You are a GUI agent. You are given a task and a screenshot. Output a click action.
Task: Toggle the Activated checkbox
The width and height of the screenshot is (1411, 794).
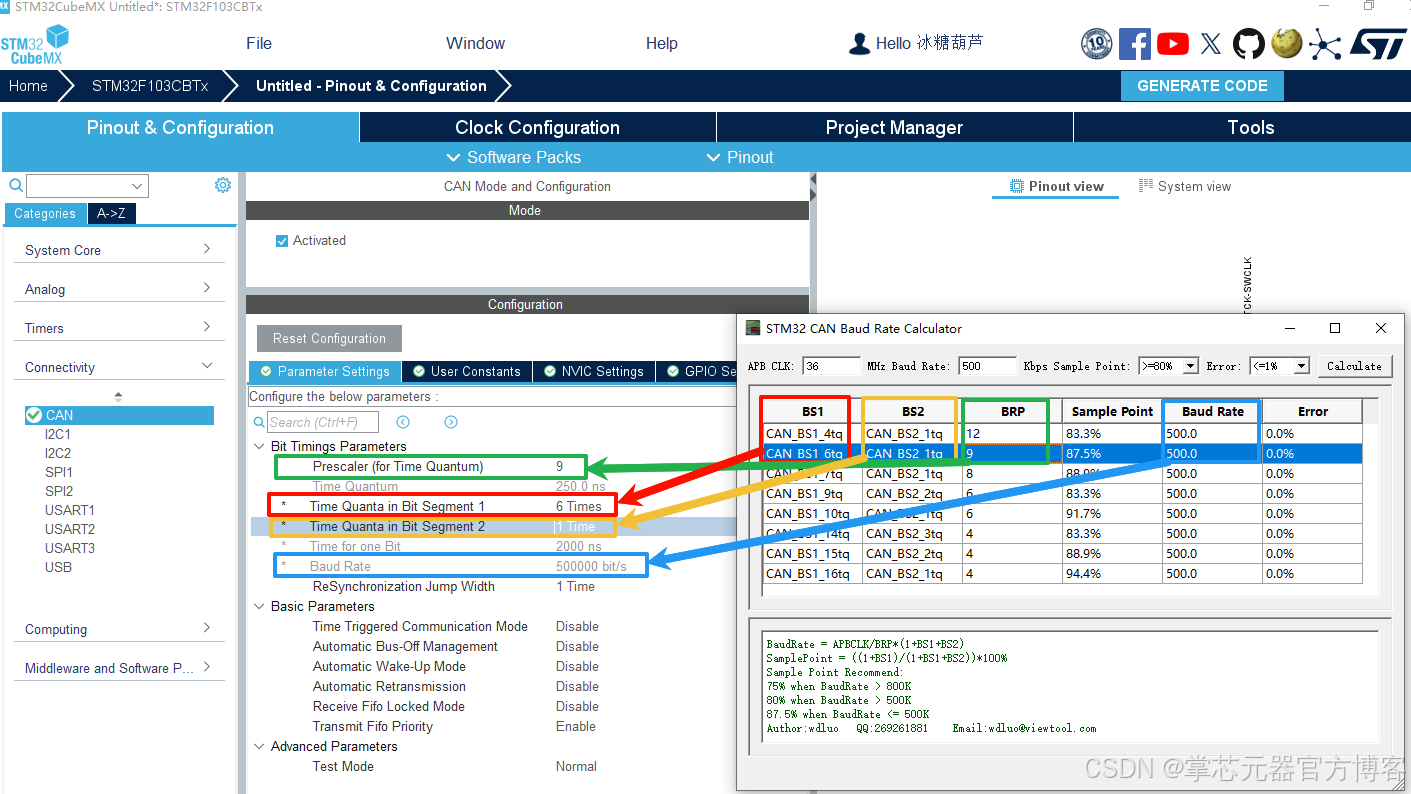[x=282, y=241]
